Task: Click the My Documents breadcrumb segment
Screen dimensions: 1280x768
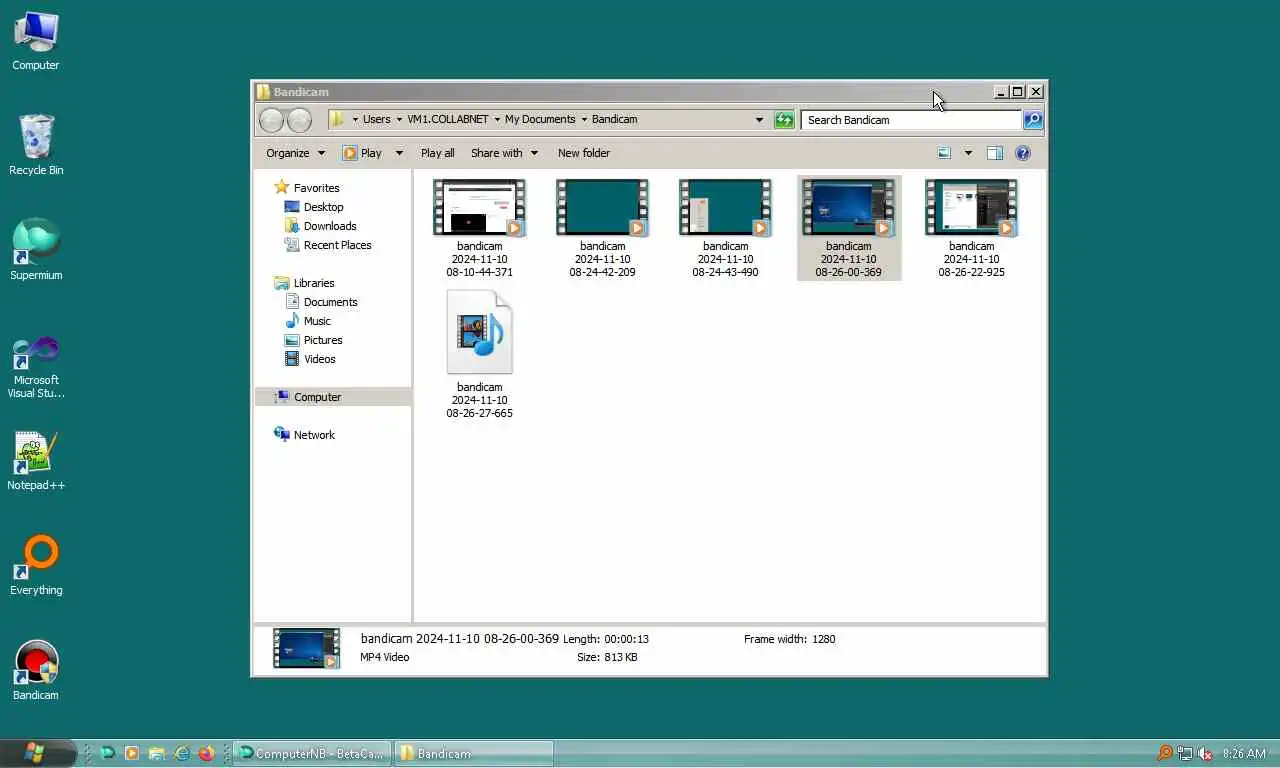Action: (540, 119)
